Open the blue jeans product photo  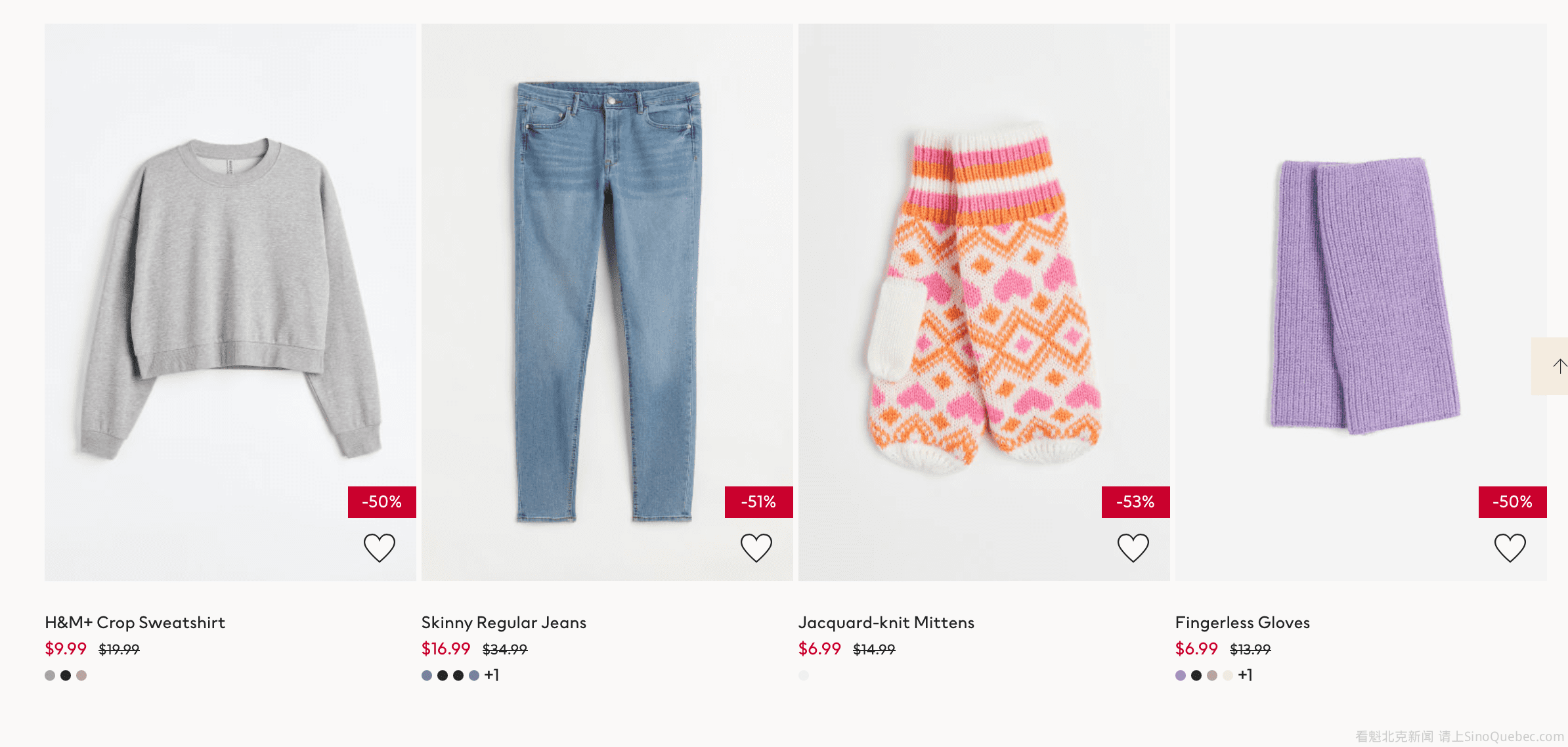pyautogui.click(x=607, y=295)
